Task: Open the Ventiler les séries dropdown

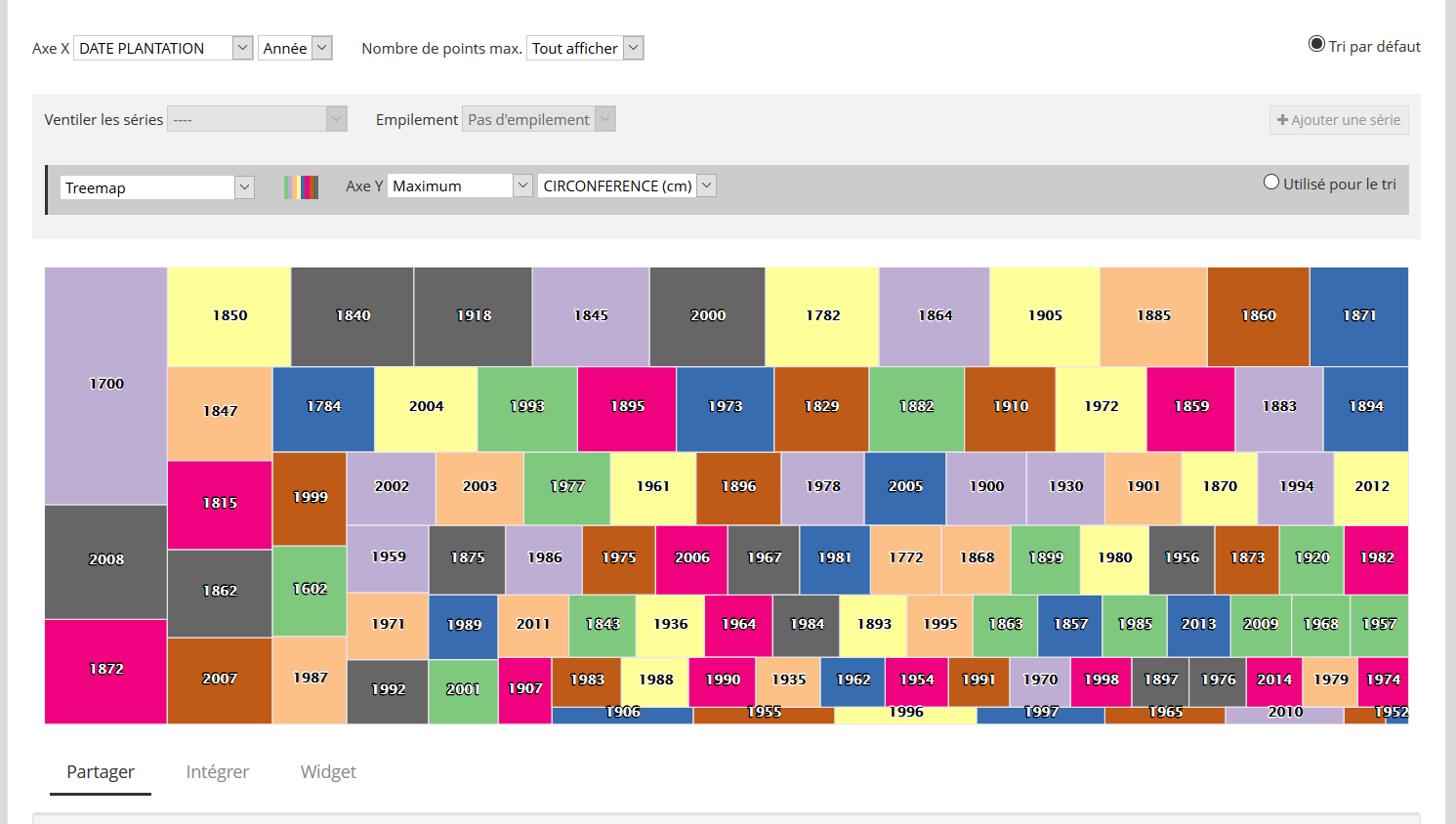Action: 257,119
